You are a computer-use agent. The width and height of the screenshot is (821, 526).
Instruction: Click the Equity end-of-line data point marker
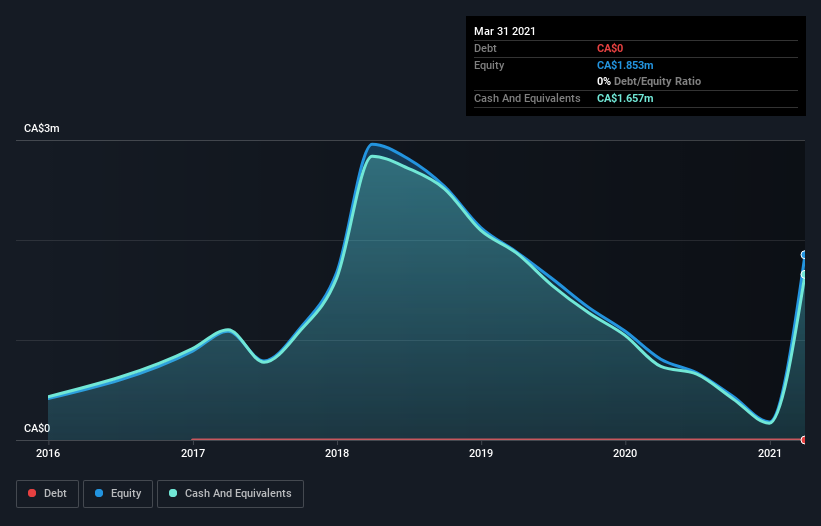click(x=804, y=255)
